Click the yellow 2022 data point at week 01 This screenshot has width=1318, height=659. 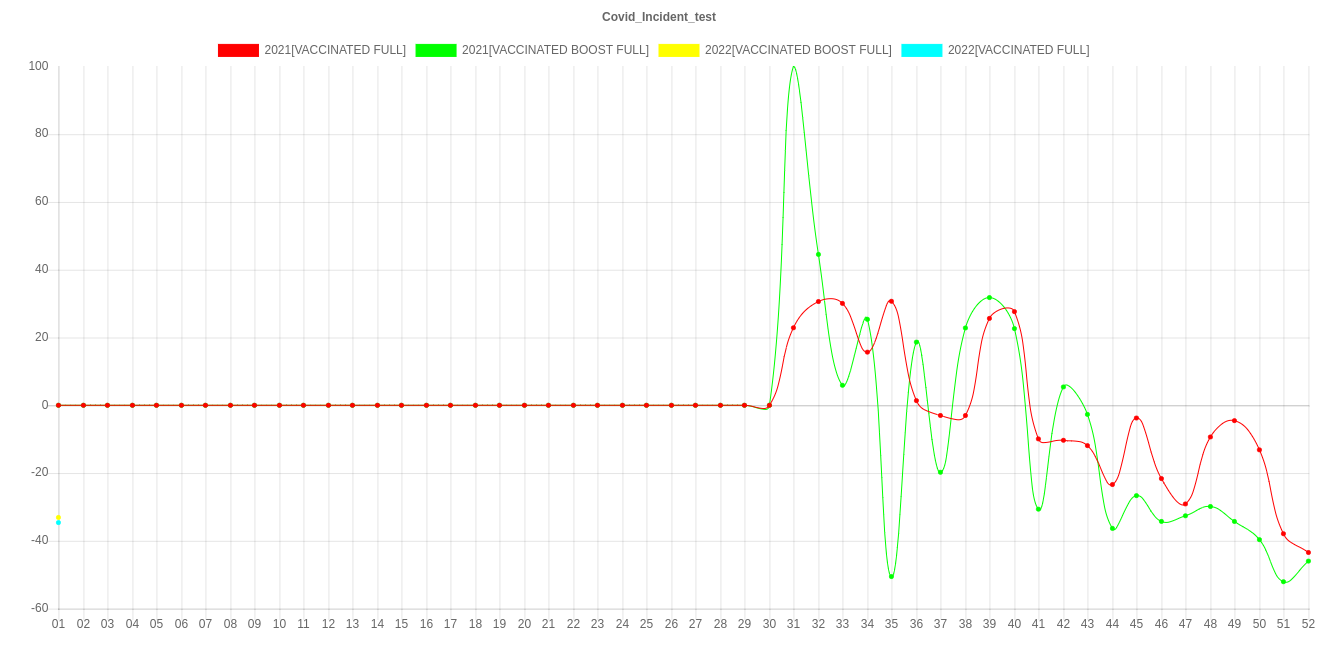point(59,517)
